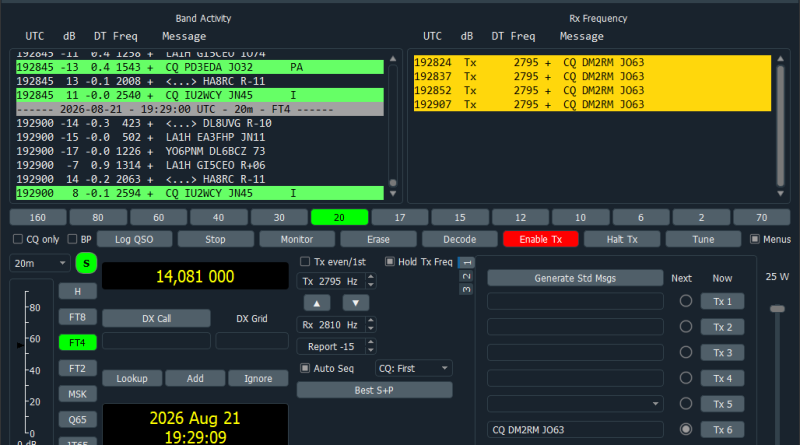Select the Q65 mode button
The image size is (800, 445).
coord(78,419)
